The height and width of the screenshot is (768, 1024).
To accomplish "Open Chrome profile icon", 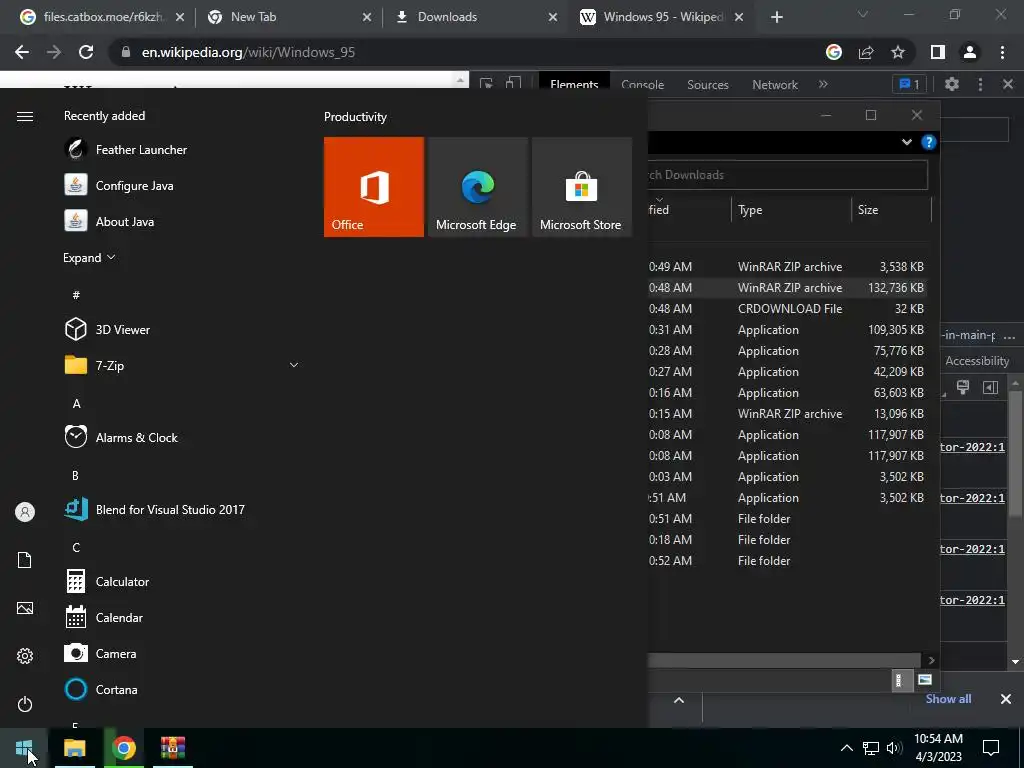I will pyautogui.click(x=970, y=52).
